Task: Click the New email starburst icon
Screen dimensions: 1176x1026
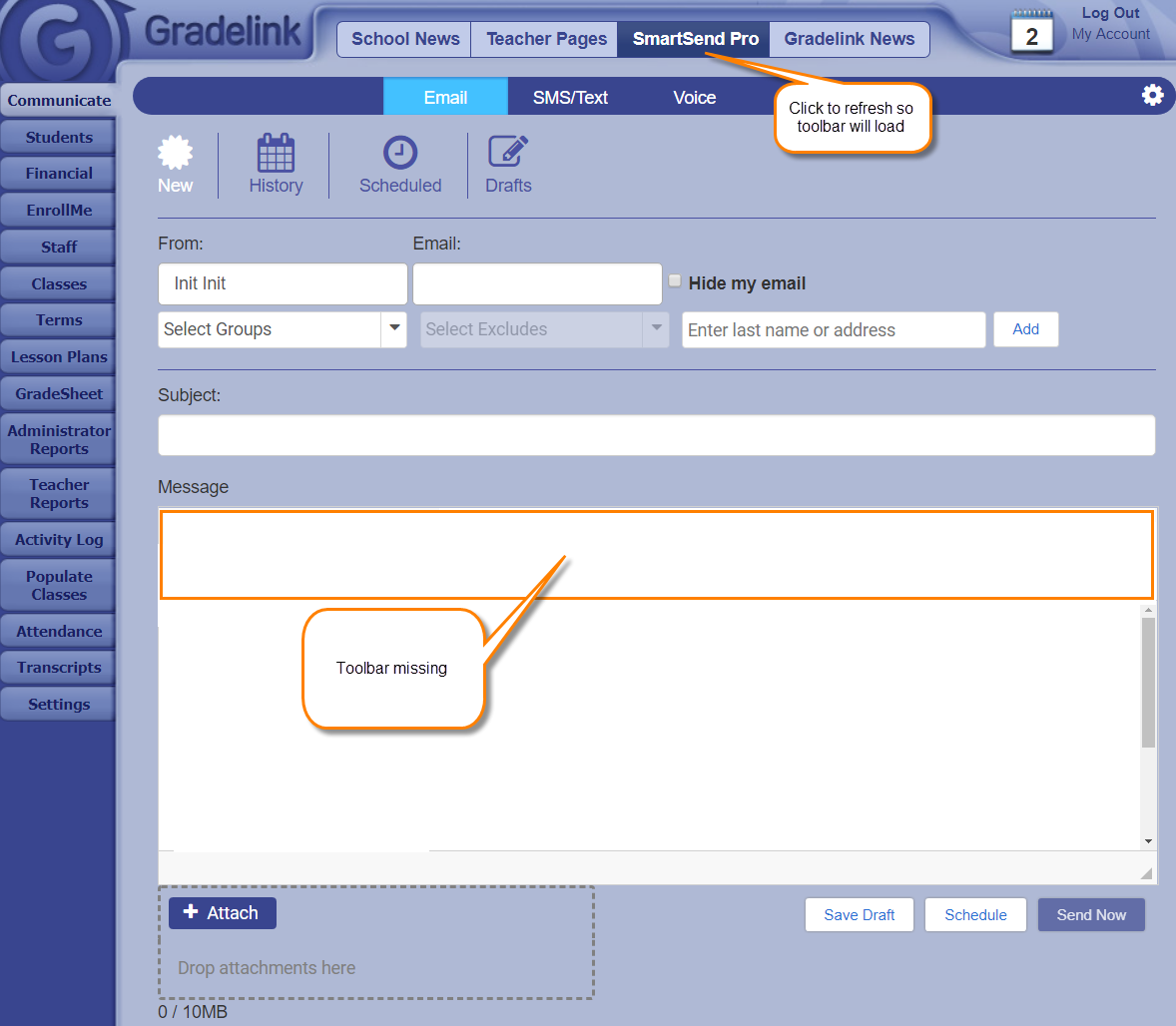Action: coord(176,153)
